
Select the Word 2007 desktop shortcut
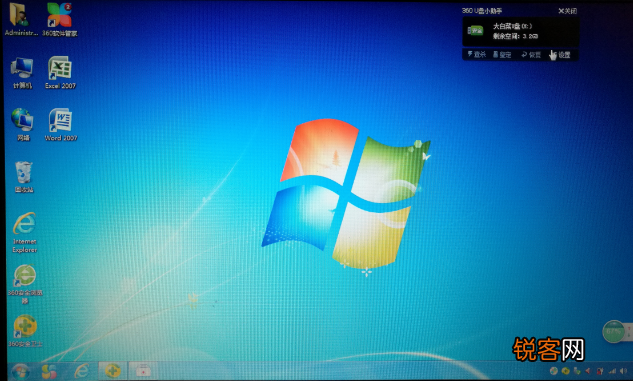(x=61, y=124)
